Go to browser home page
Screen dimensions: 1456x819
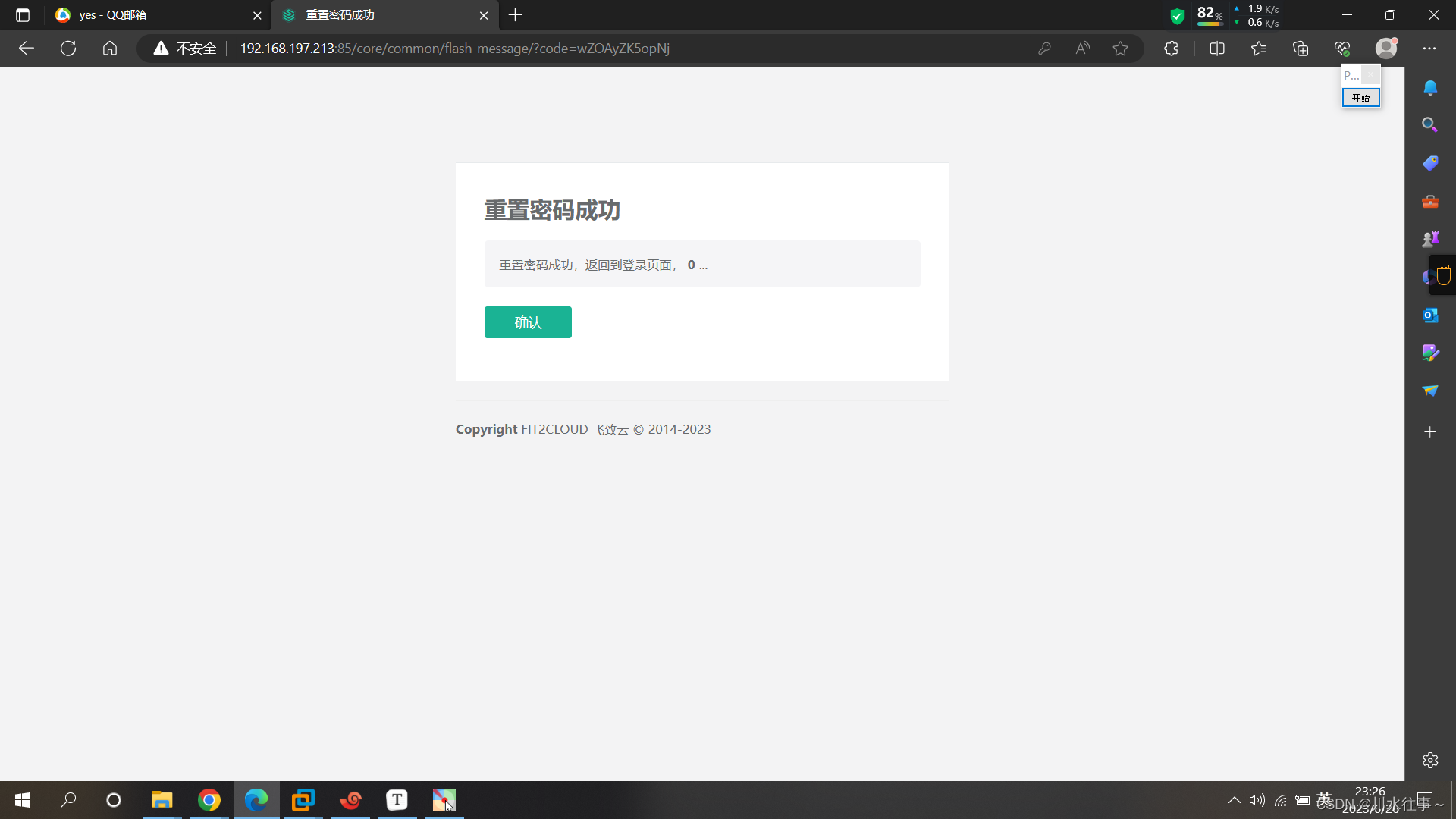(x=110, y=49)
